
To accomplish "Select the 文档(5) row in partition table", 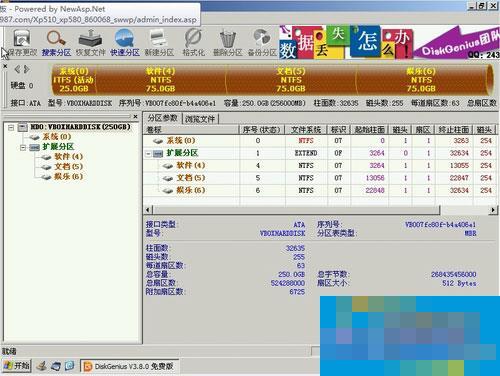I will [320, 178].
